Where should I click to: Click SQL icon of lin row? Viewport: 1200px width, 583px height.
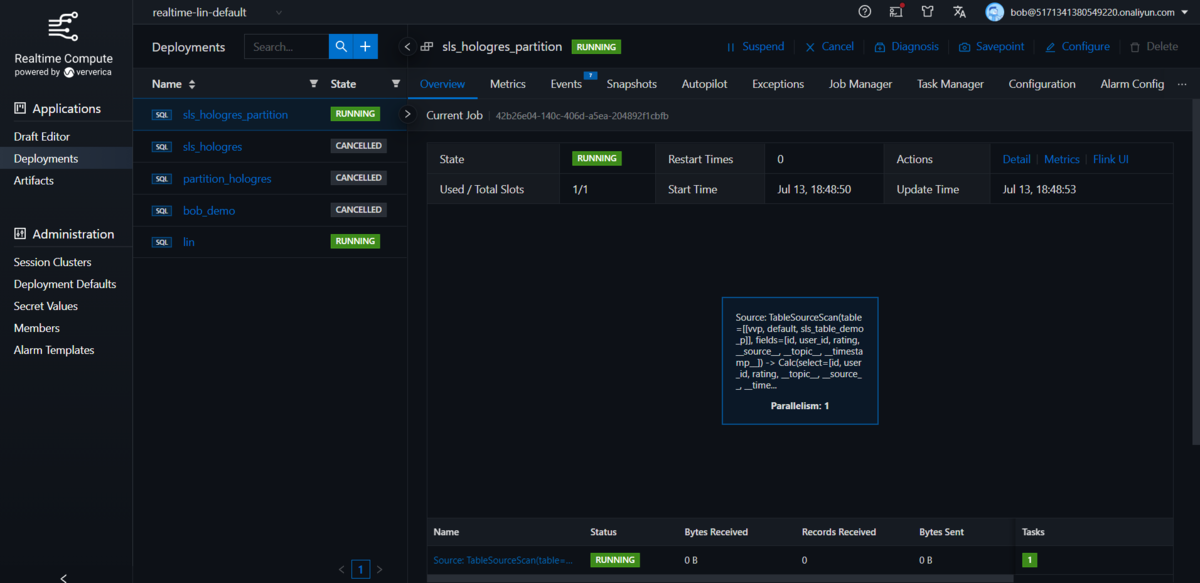[162, 242]
